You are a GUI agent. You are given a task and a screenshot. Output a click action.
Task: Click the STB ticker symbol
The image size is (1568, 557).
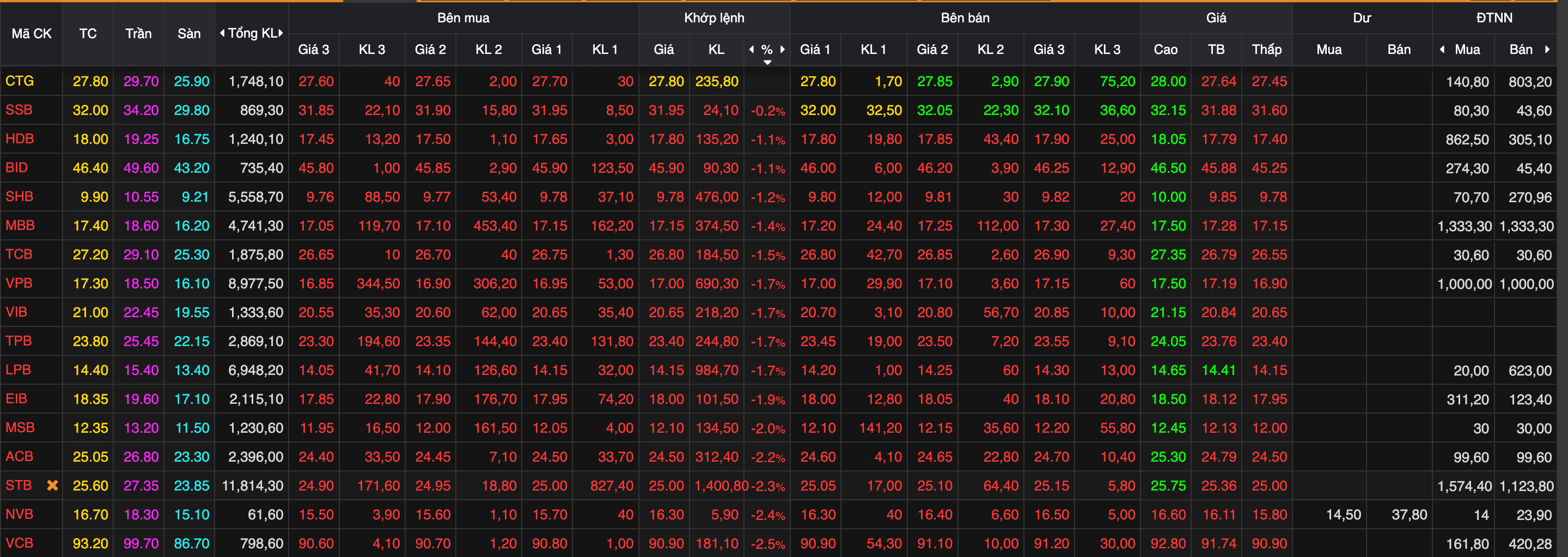pyautogui.click(x=19, y=486)
